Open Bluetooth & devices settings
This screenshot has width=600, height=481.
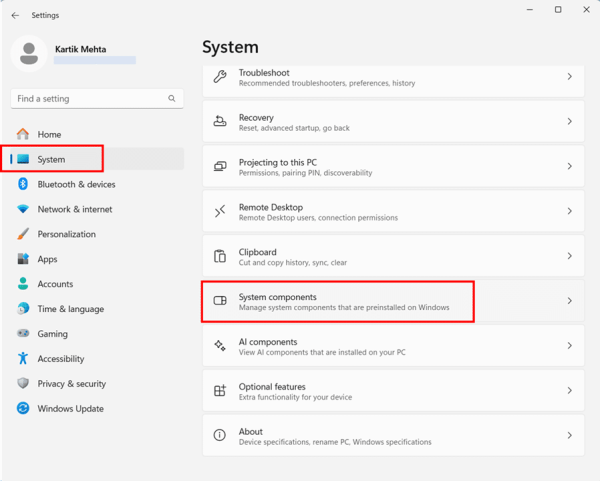tap(97, 184)
